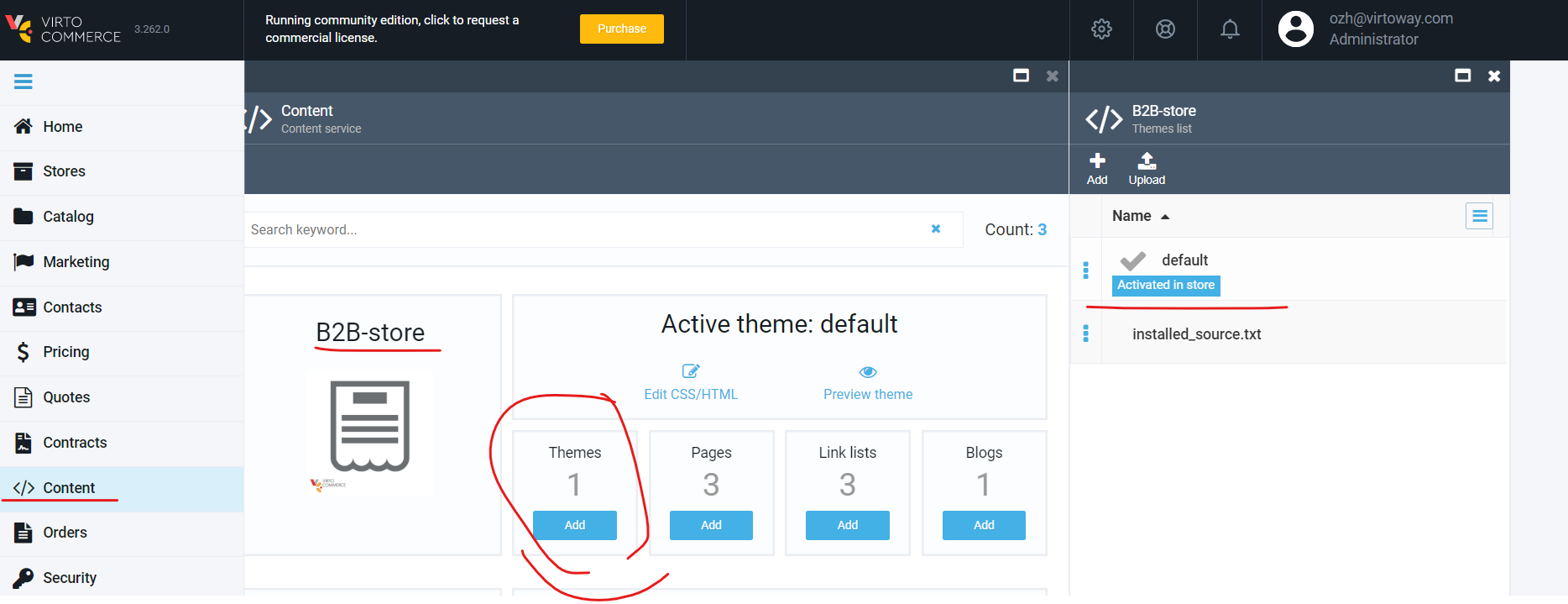Open actions menu for installed_source.txt
Viewport: 1568px width, 604px height.
click(1086, 334)
